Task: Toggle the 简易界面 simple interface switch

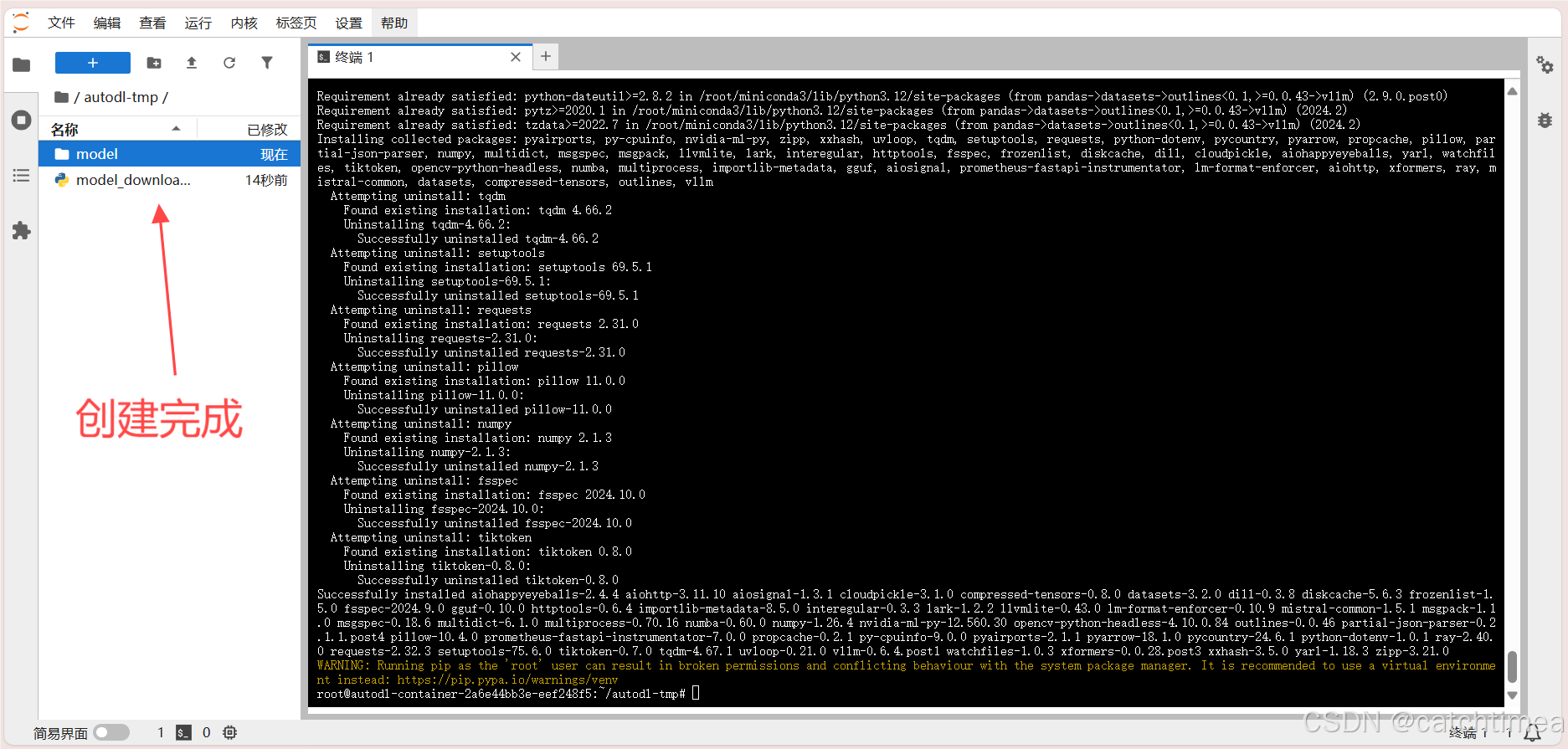Action: [111, 732]
